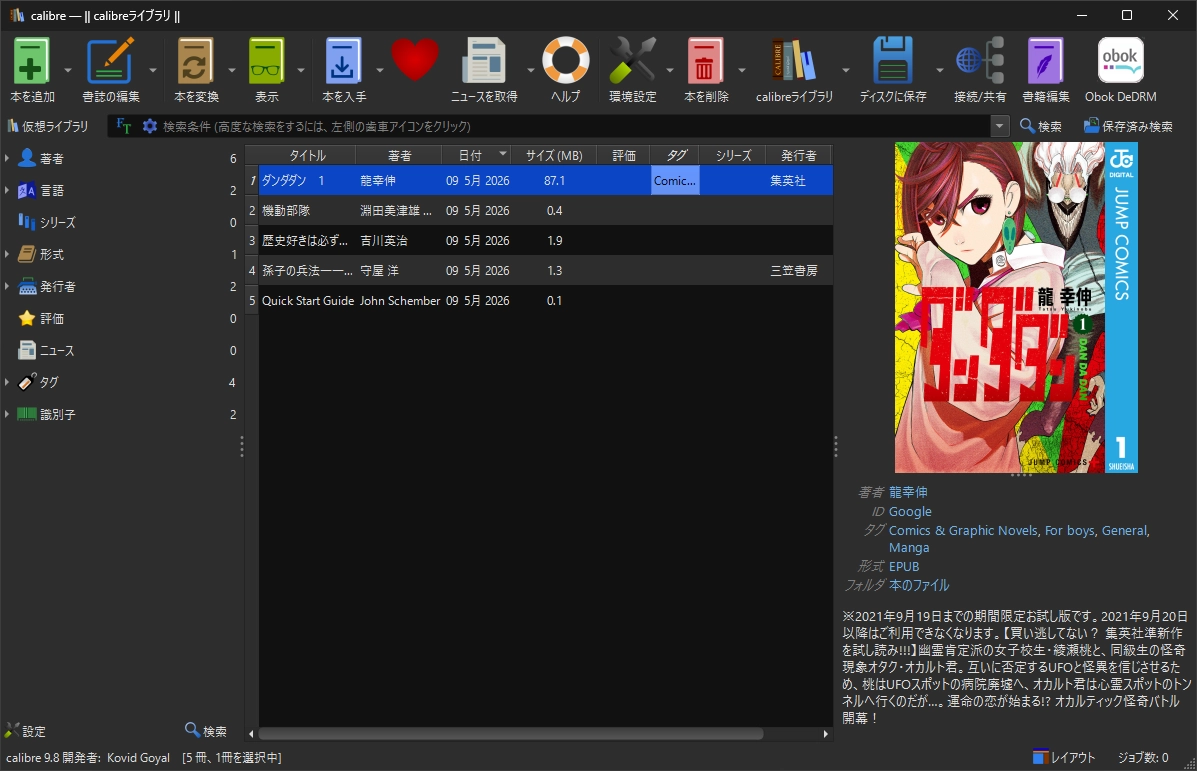This screenshot has height=771, width=1197.
Task: Open the dropdown arrow next to 本を削除
Action: (741, 70)
